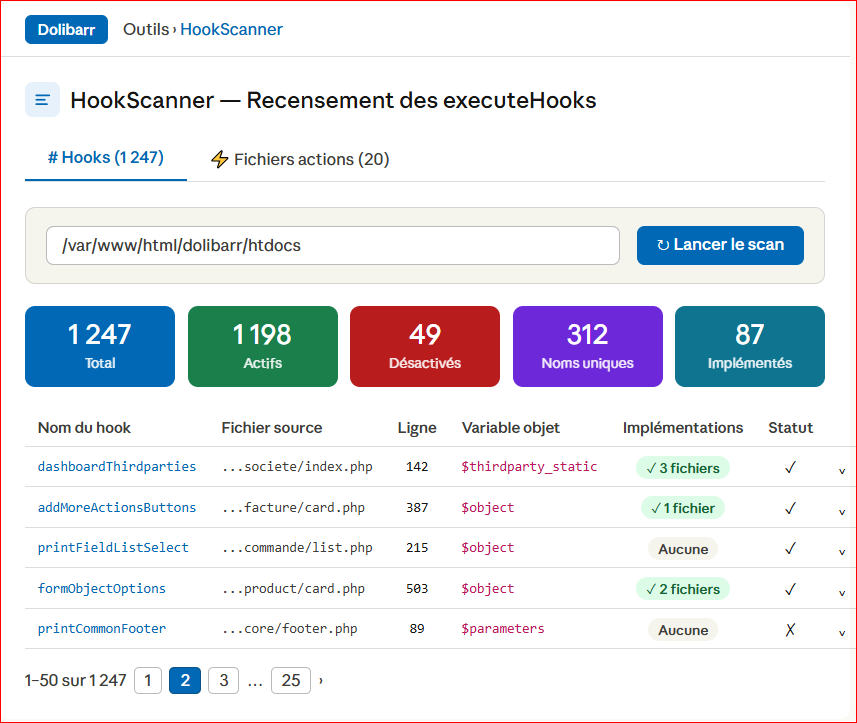The width and height of the screenshot is (857, 723).
Task: Click status checkmark for printFieldListSelect row
Action: [x=790, y=548]
